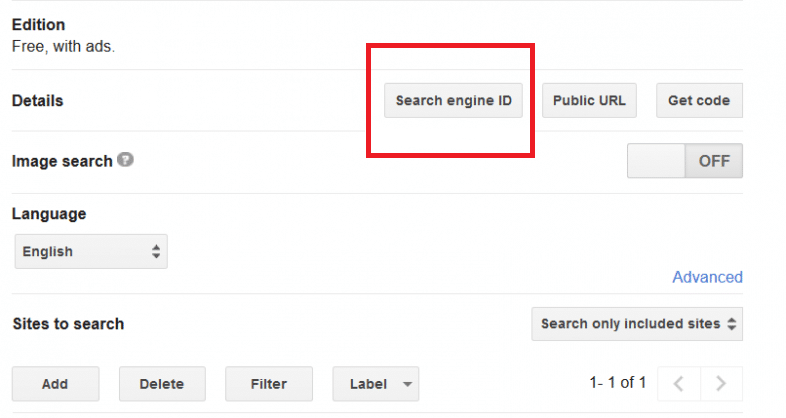Viewport: 786px width, 418px height.
Task: Open the English language dropdown
Action: pyautogui.click(x=91, y=252)
